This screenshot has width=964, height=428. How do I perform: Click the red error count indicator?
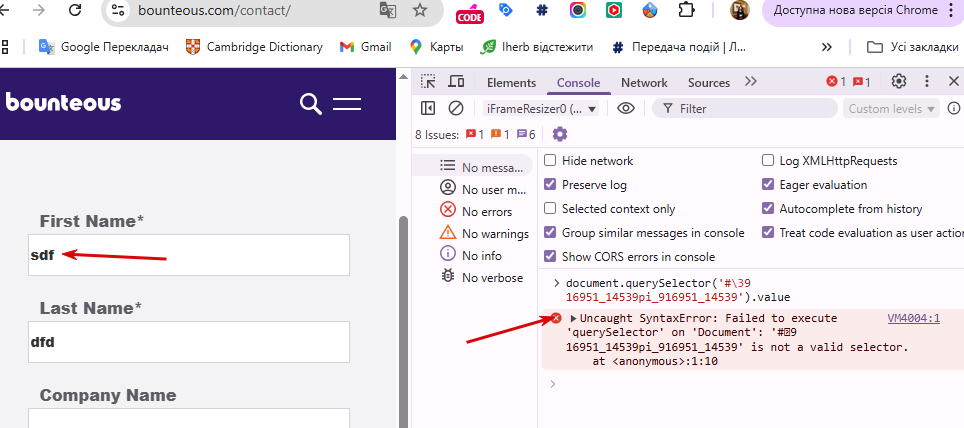coord(836,82)
